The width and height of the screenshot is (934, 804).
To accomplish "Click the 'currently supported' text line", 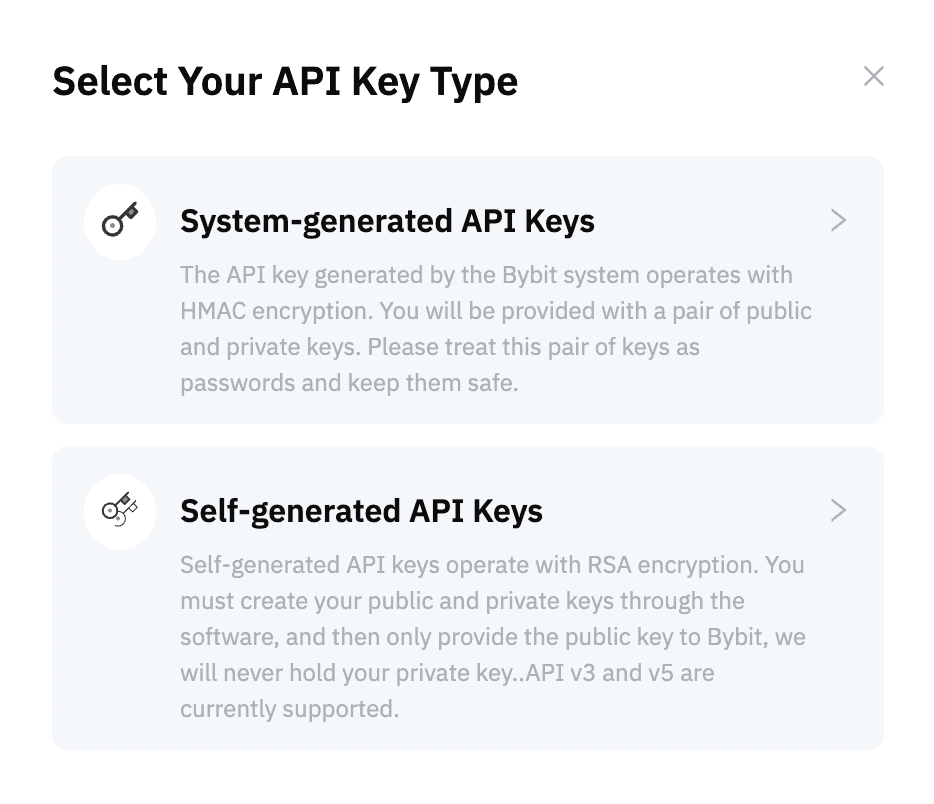I will (289, 709).
